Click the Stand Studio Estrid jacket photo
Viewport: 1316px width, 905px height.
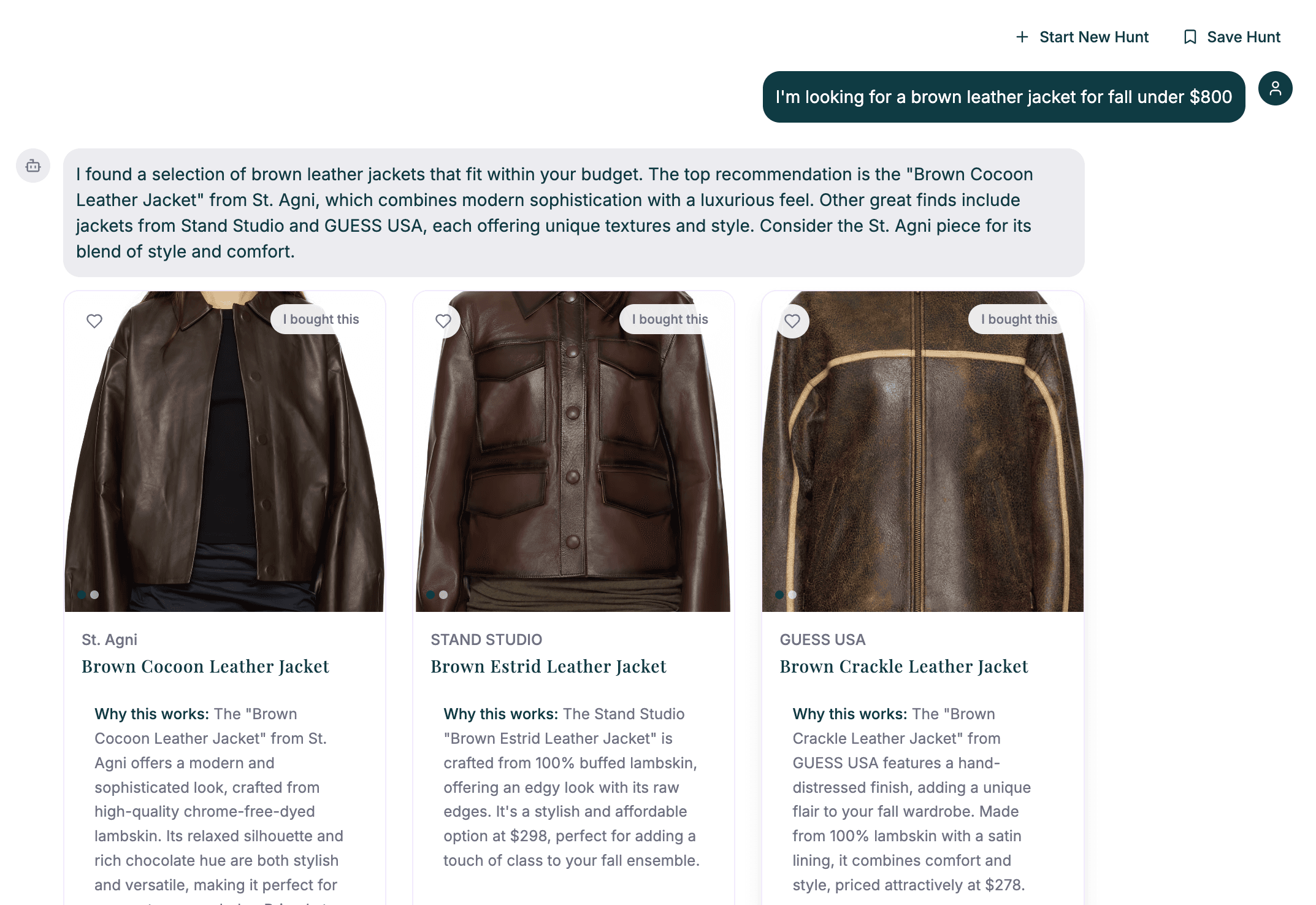pyautogui.click(x=573, y=451)
